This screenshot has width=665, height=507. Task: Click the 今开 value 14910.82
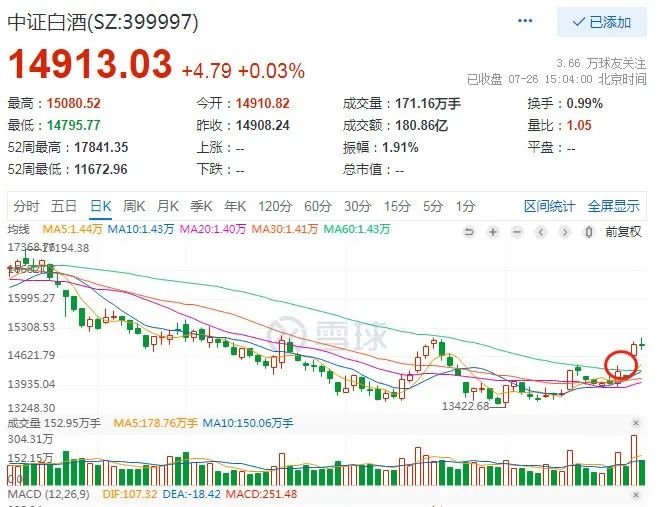(263, 103)
